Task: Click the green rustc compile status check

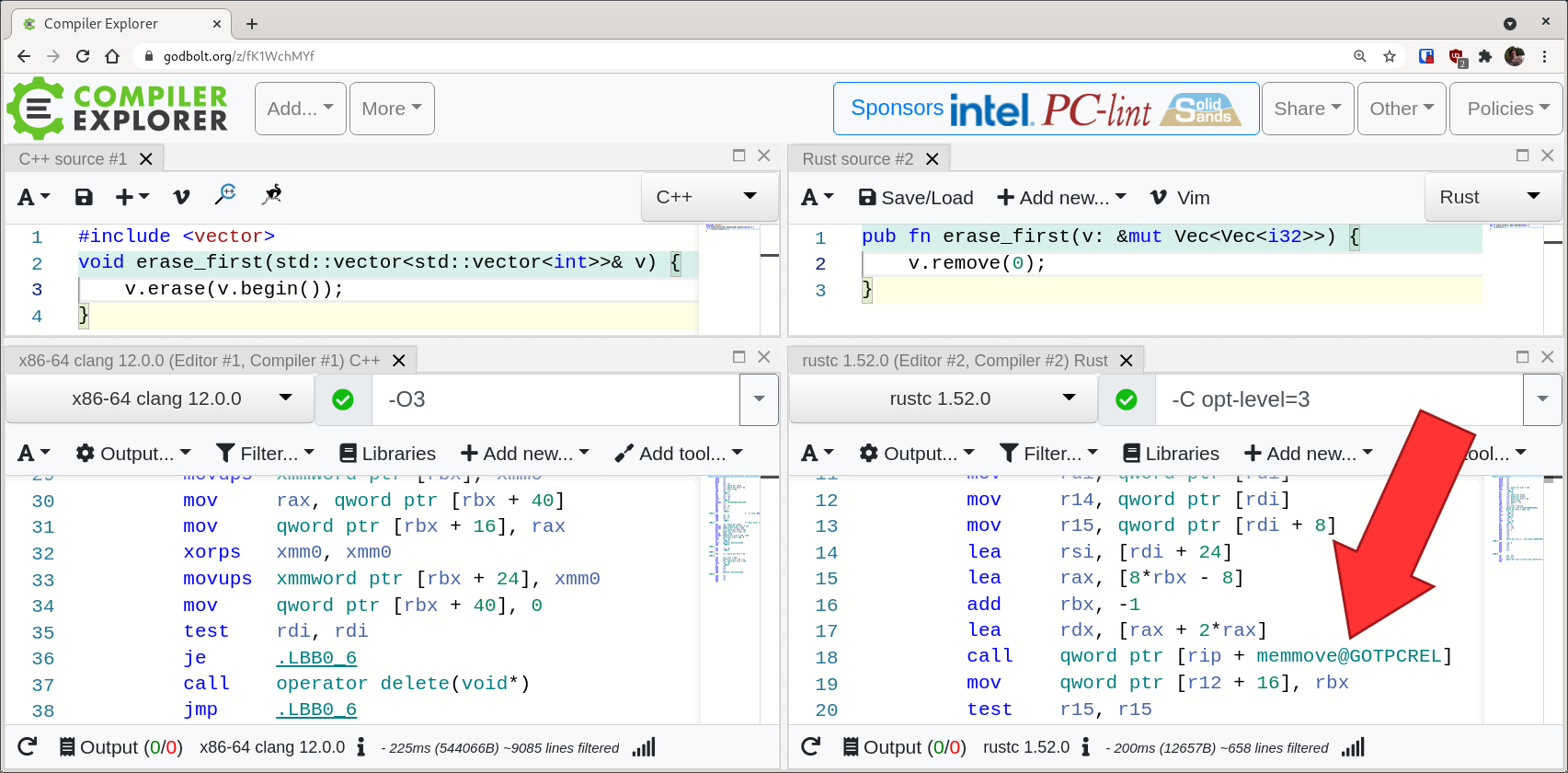Action: pos(1127,399)
